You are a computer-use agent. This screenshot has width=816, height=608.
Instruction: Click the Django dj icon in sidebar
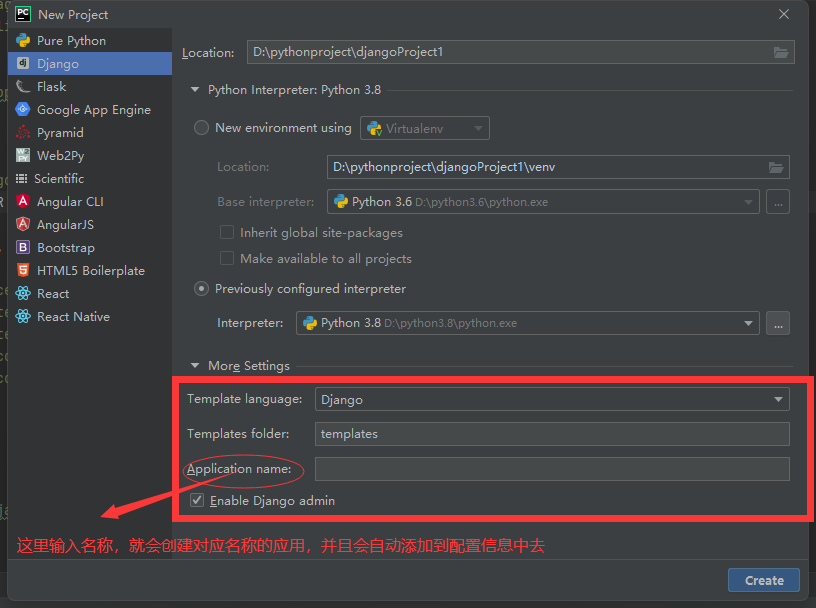(23, 64)
